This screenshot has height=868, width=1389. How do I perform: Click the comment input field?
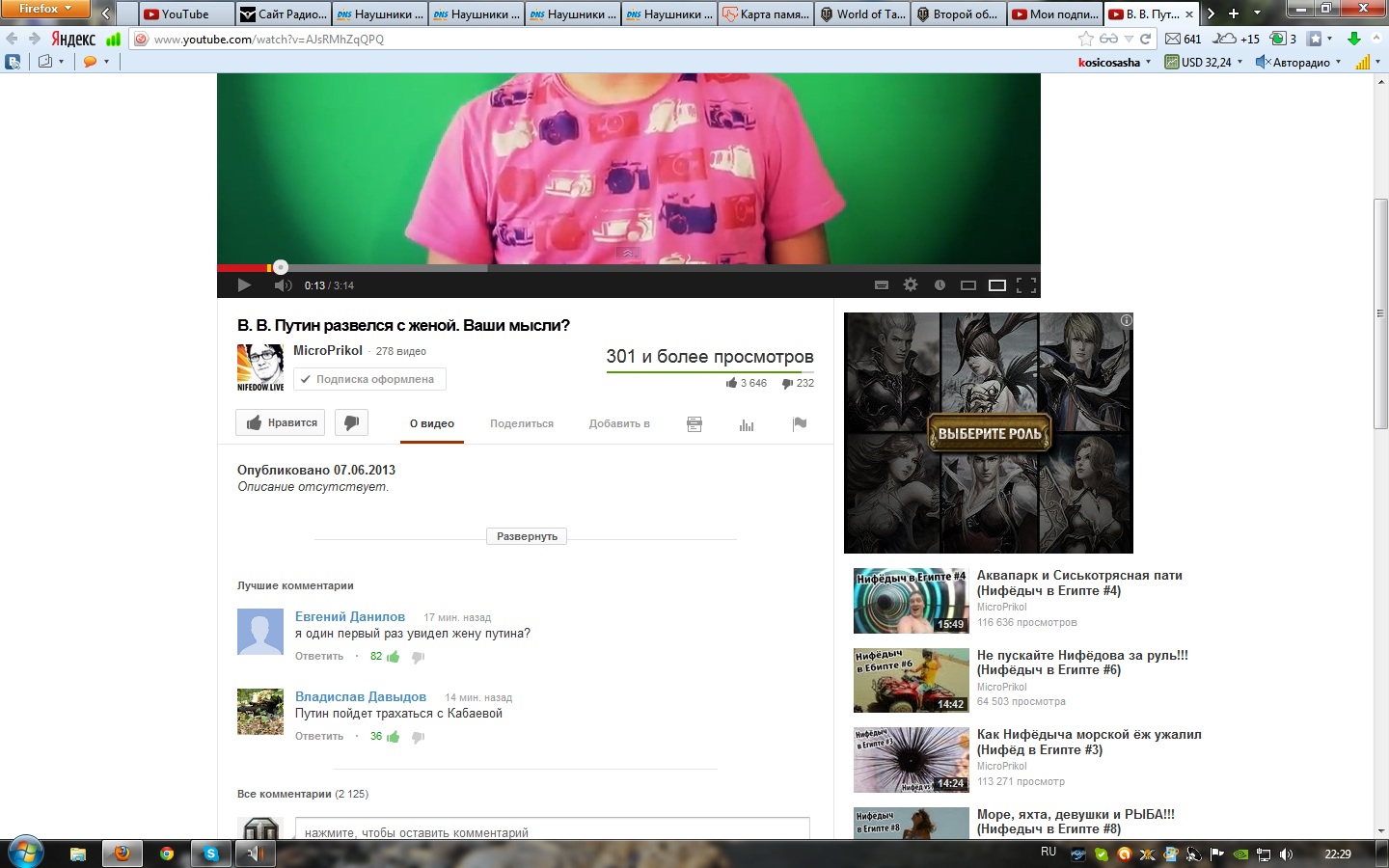tap(552, 831)
